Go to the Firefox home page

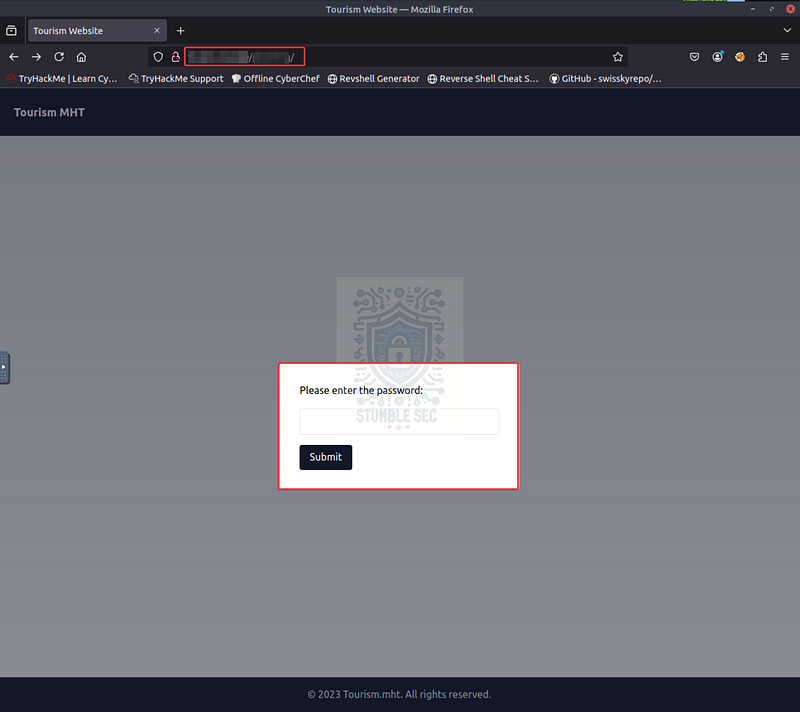(81, 57)
